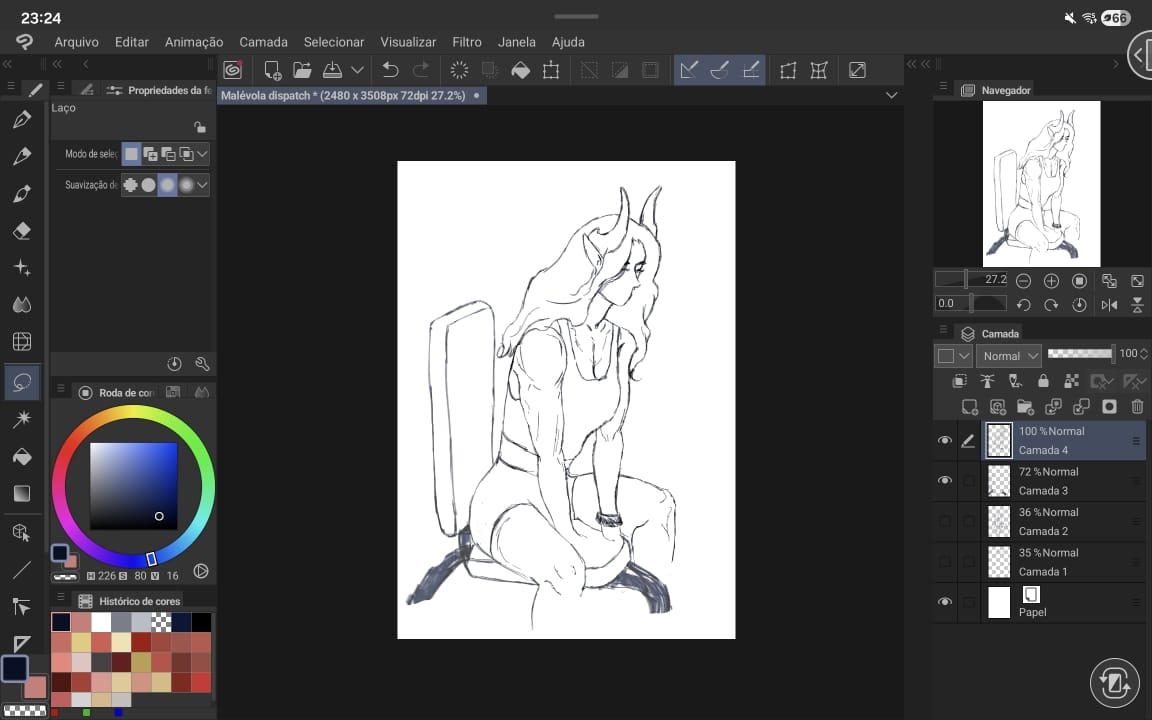Click the Zoom in navigator icon

1051,281
